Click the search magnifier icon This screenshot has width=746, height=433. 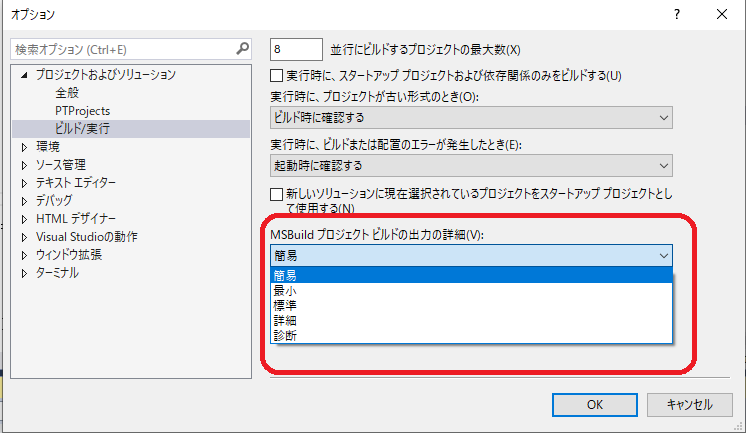242,48
